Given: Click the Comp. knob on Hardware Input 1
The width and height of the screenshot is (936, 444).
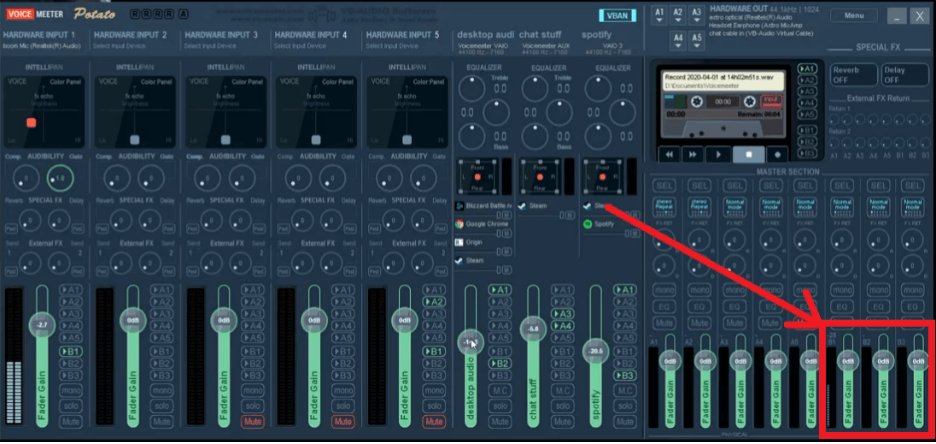Looking at the screenshot, I should click(x=27, y=177).
